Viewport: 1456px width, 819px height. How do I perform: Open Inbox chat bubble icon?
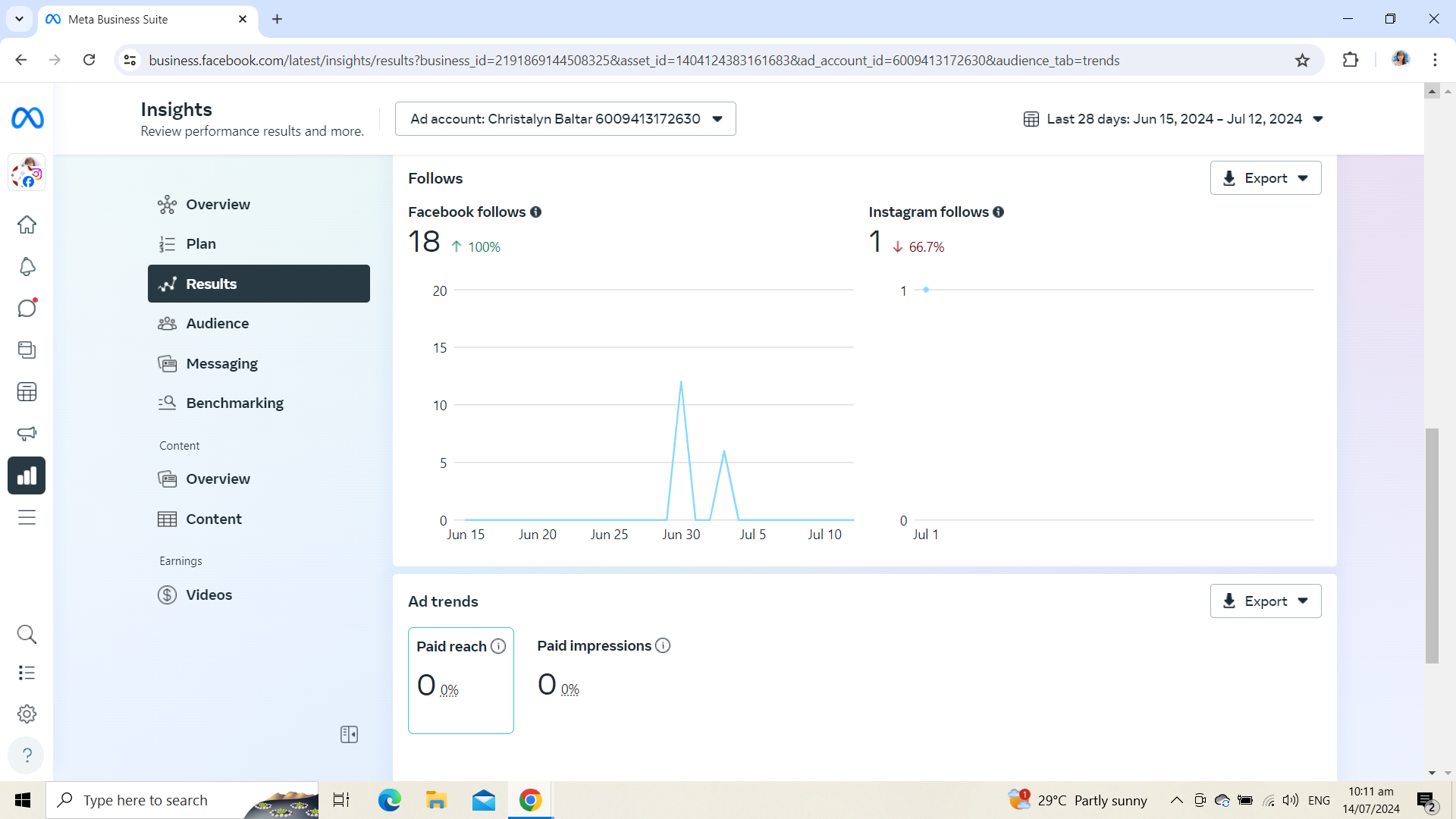point(27,308)
